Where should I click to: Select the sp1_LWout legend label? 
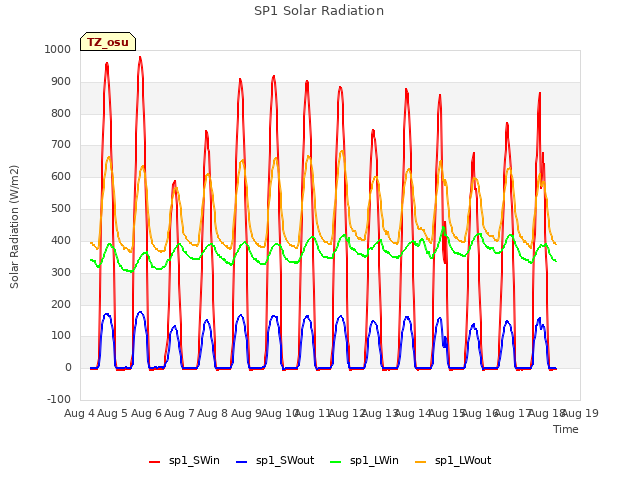pyautogui.click(x=463, y=461)
